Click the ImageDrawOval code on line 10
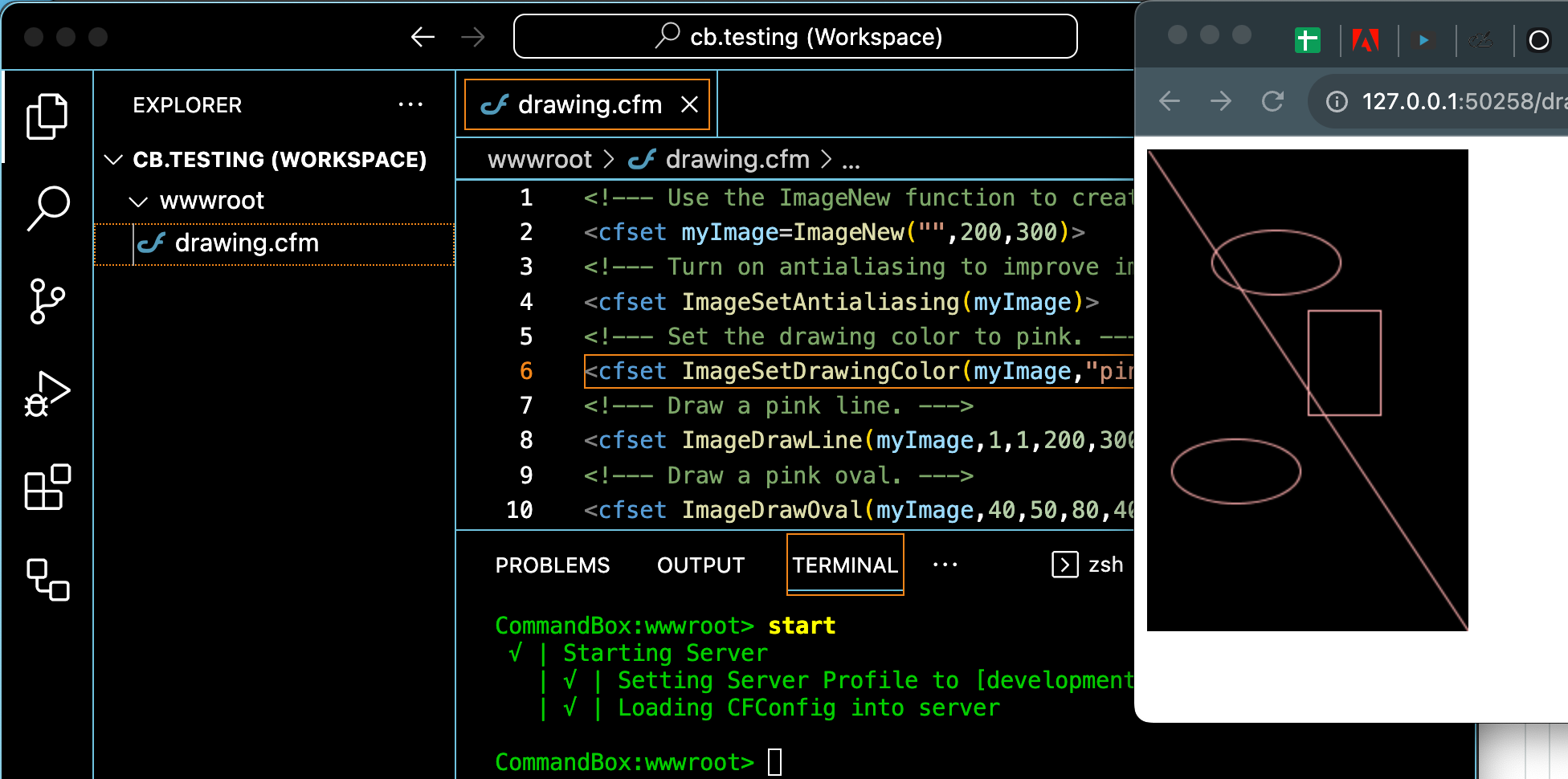Image resolution: width=1568 pixels, height=779 pixels. point(859,510)
